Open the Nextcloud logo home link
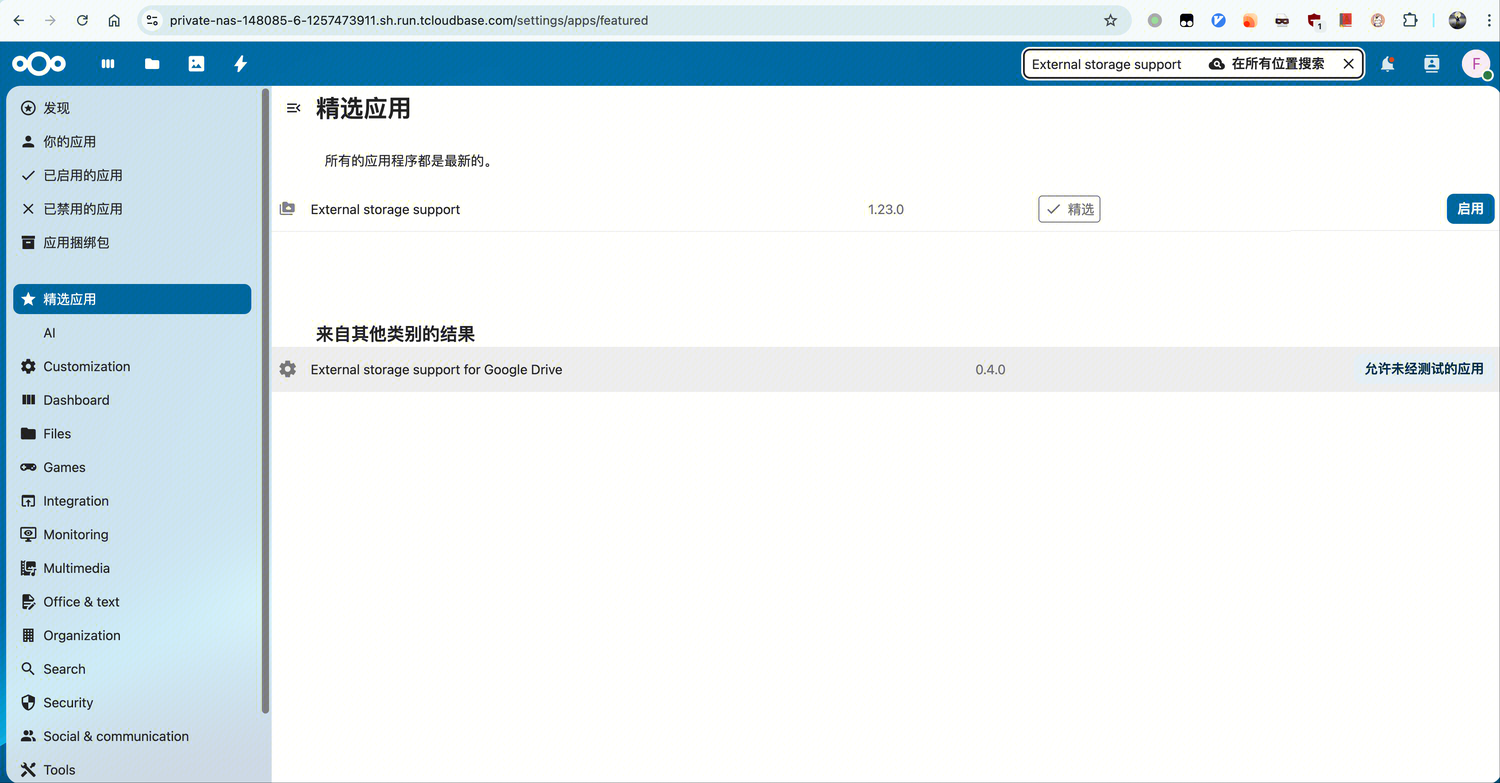Screen dimensions: 1500x783 39,64
